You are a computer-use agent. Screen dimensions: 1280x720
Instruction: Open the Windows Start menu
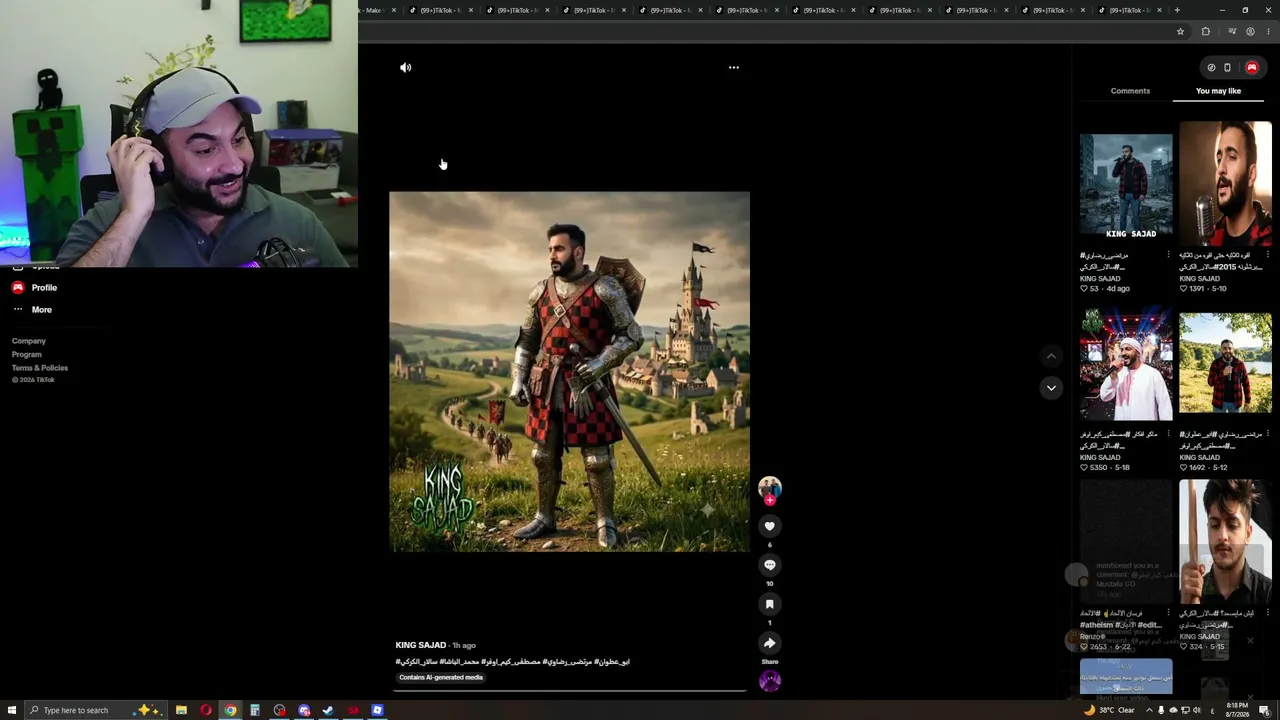[12, 710]
